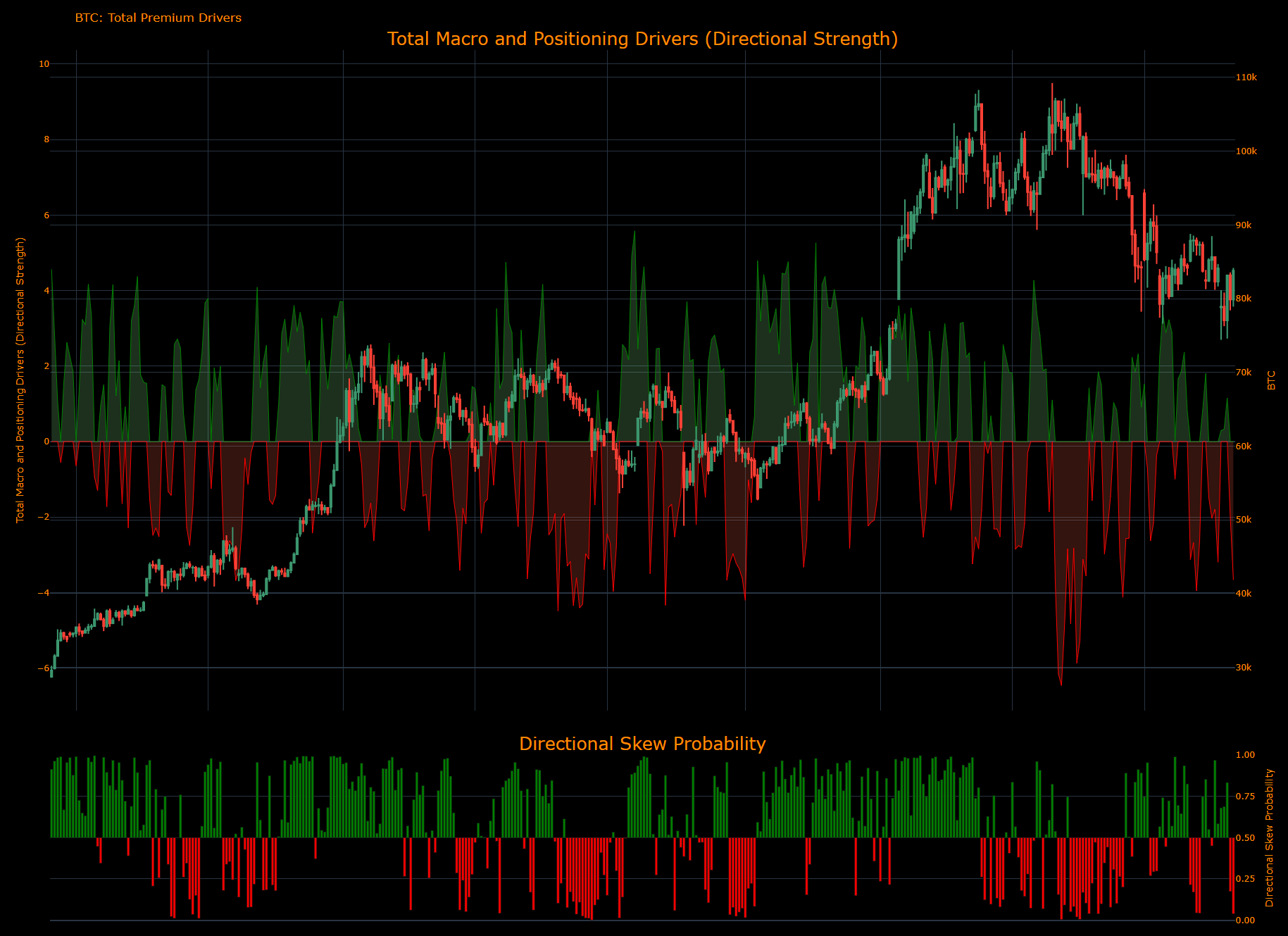Viewport: 1288px width, 936px height.
Task: Click the '2' left axis tick label
Action: [x=47, y=366]
